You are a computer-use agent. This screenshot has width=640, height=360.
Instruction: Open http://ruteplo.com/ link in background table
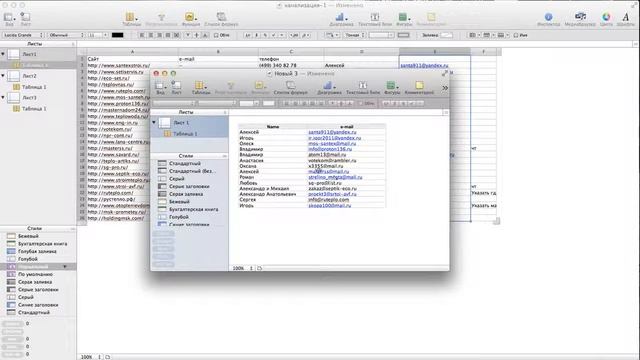110,193
